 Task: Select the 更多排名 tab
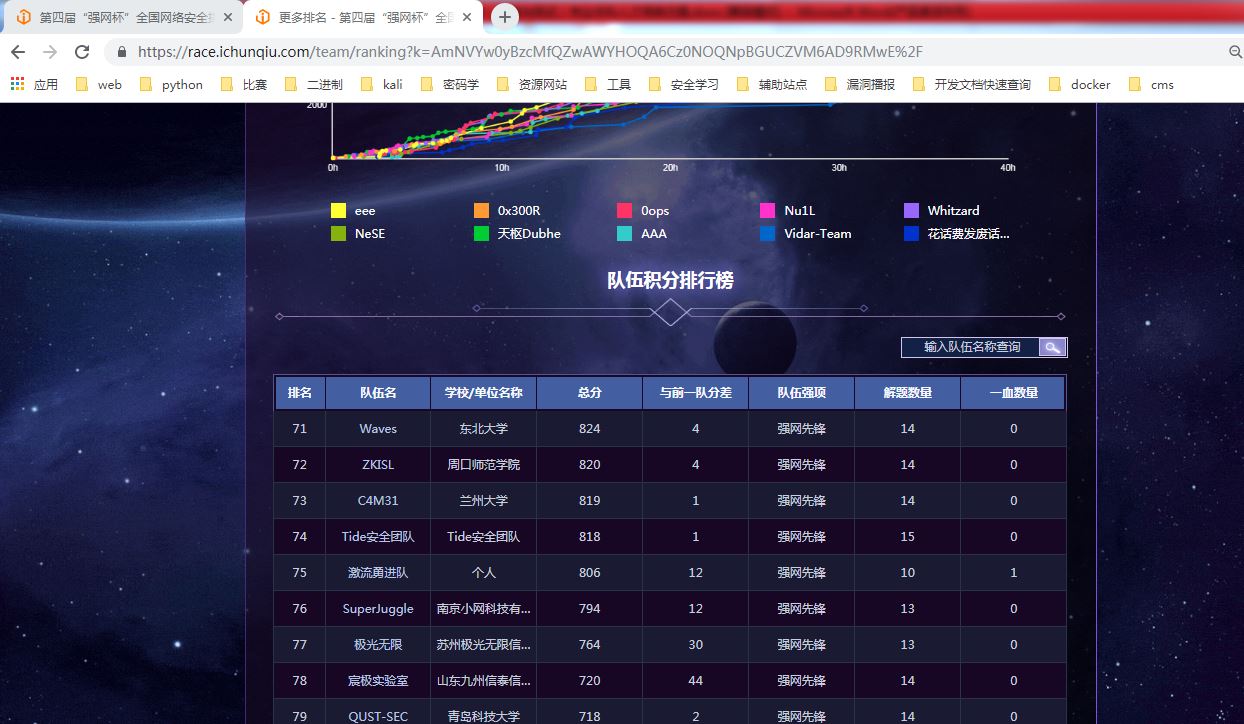pos(362,18)
